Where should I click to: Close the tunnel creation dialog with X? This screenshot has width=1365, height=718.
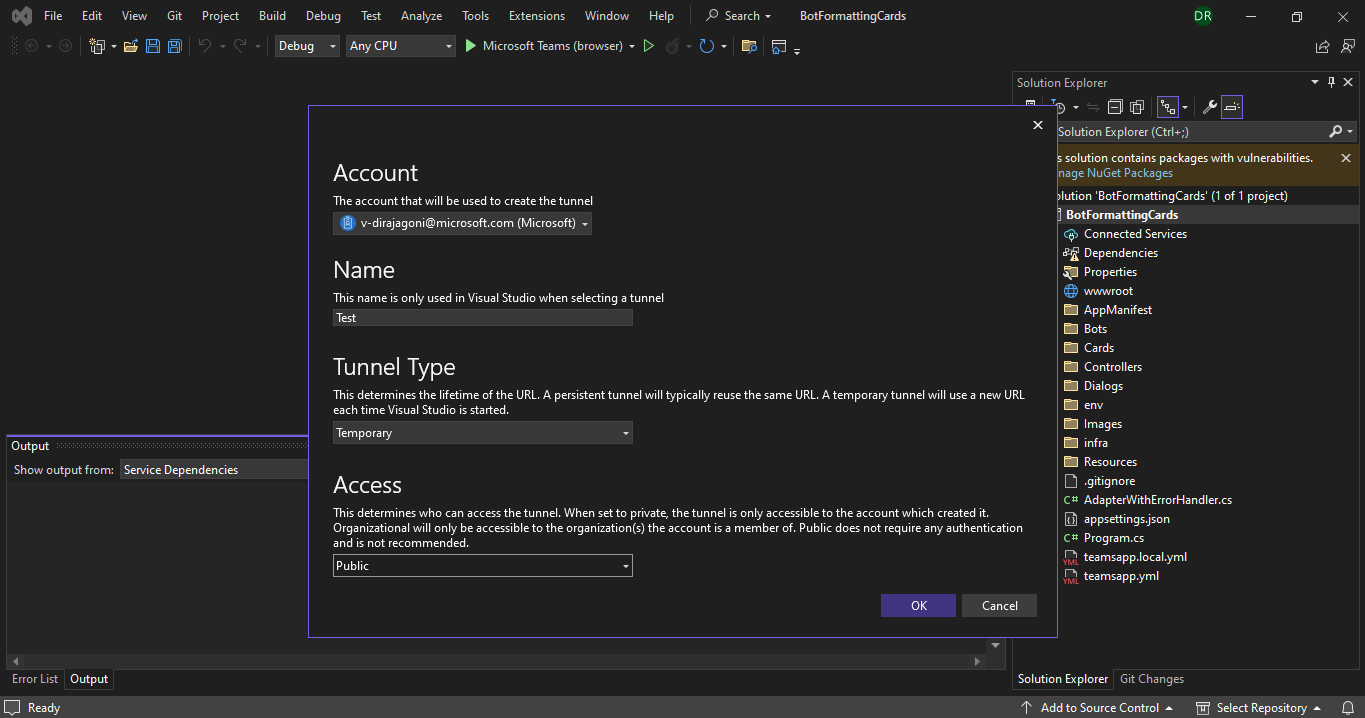(1037, 125)
